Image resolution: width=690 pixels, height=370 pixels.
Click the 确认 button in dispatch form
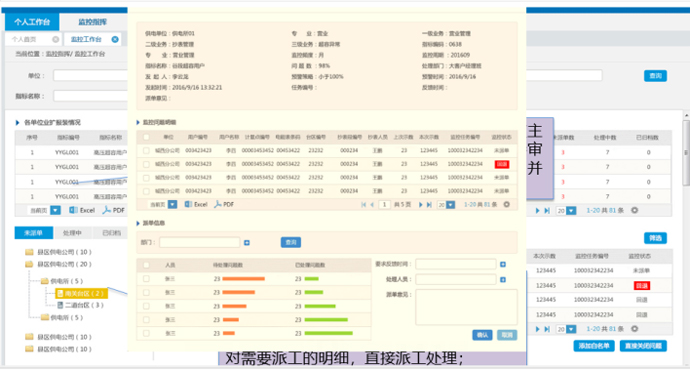pos(482,335)
